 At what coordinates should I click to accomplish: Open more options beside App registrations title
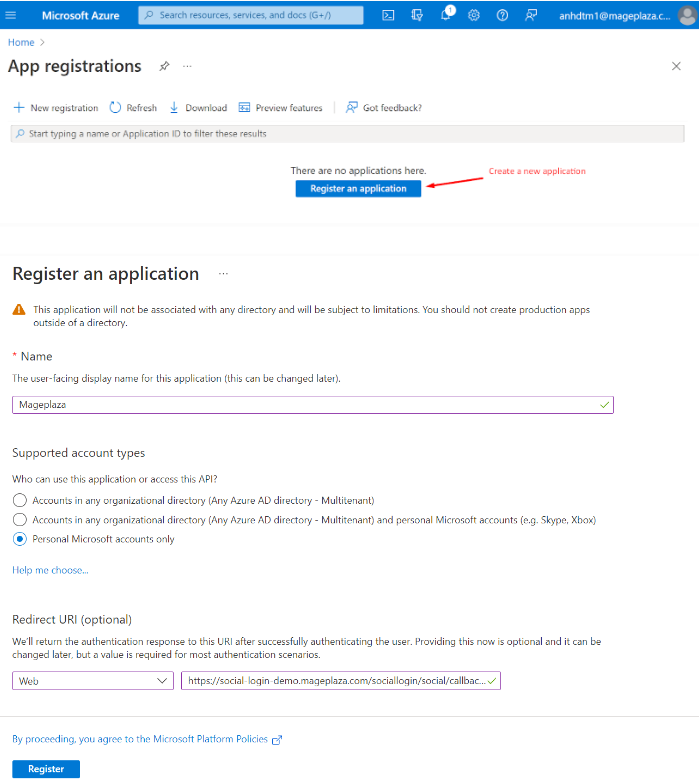coord(187,66)
